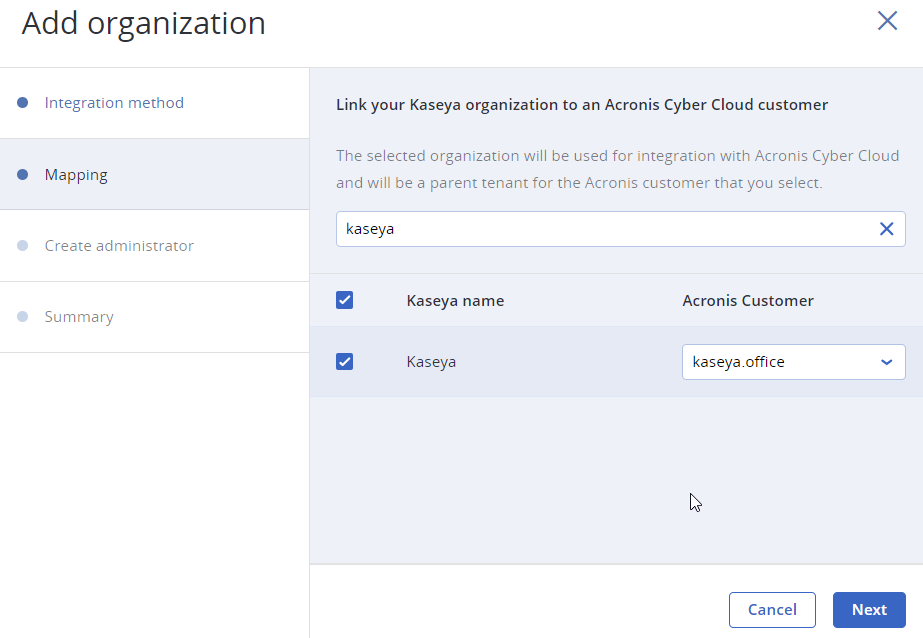Uncheck the Kaseya organization row checkbox
The height and width of the screenshot is (638, 923).
point(344,361)
